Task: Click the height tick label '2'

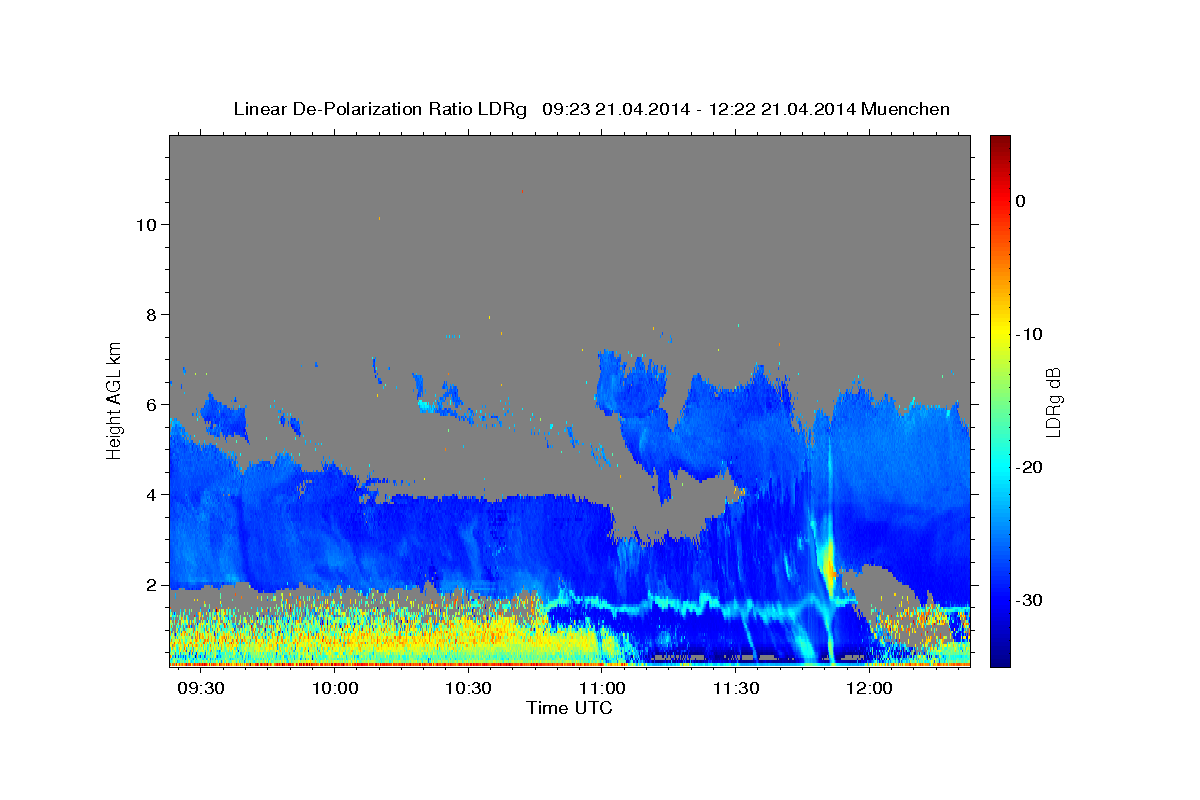Action: (x=152, y=584)
